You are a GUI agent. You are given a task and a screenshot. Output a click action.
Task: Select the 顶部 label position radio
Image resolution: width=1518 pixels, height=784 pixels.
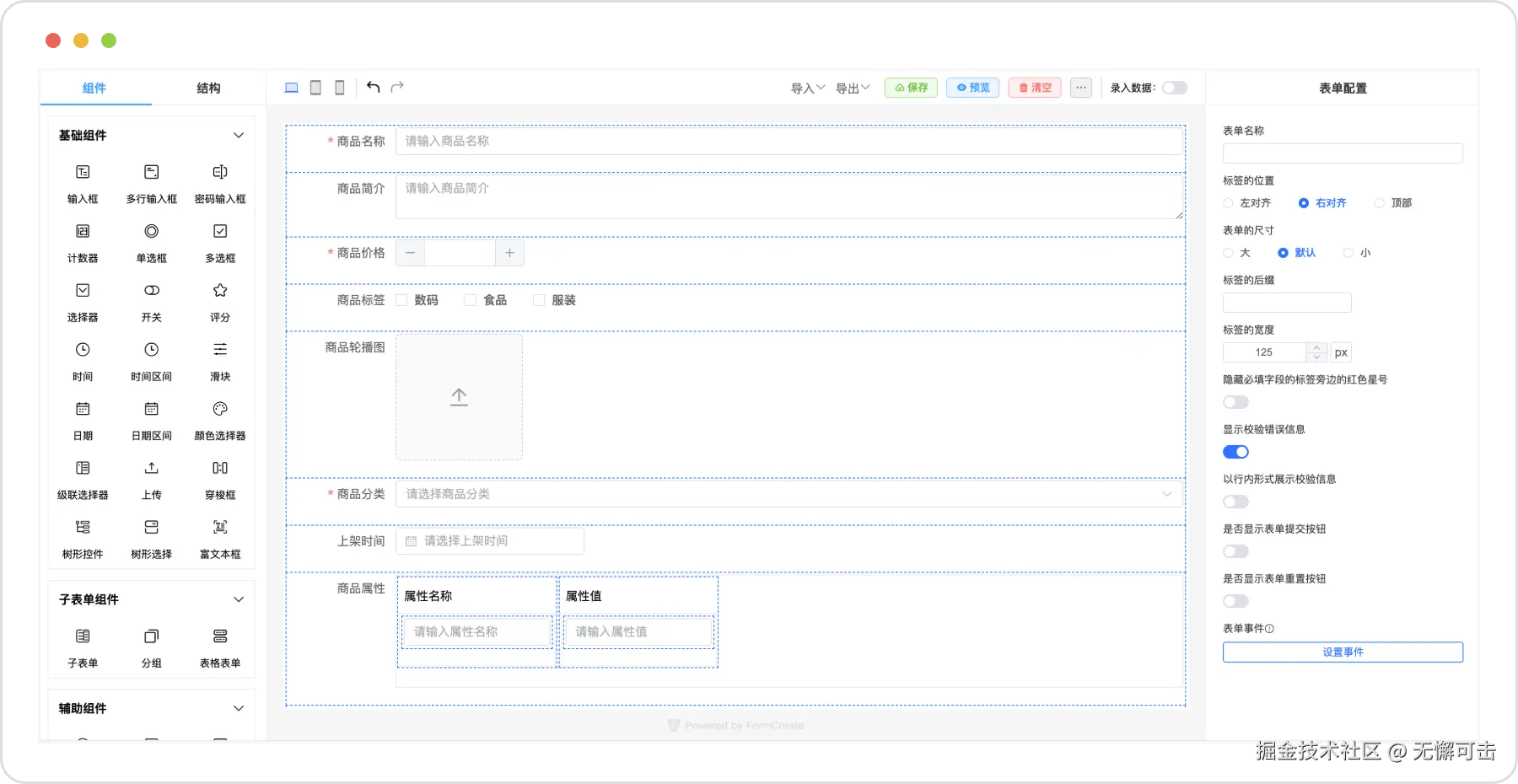click(1380, 202)
